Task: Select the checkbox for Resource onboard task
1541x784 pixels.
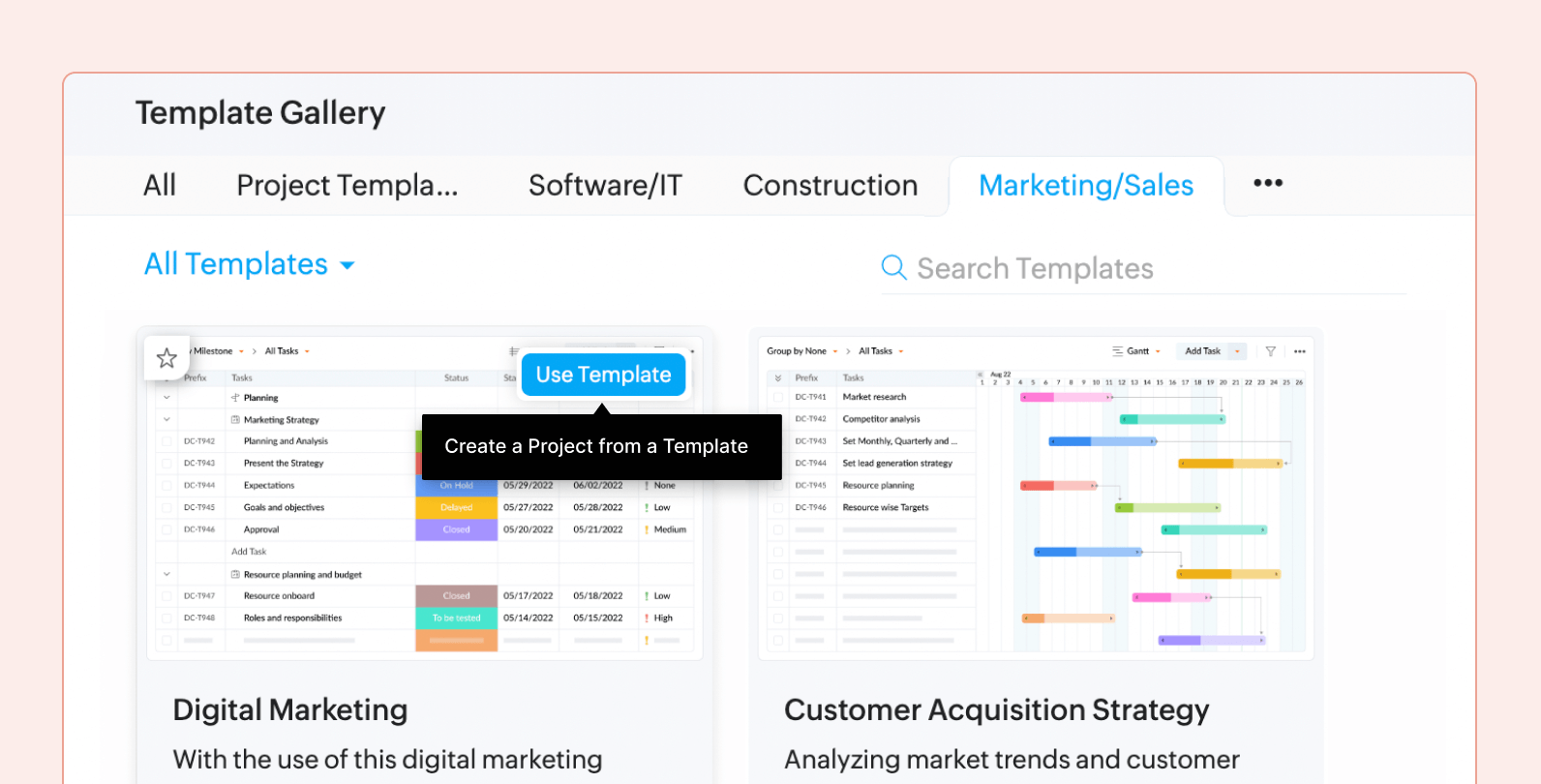Action: click(166, 595)
